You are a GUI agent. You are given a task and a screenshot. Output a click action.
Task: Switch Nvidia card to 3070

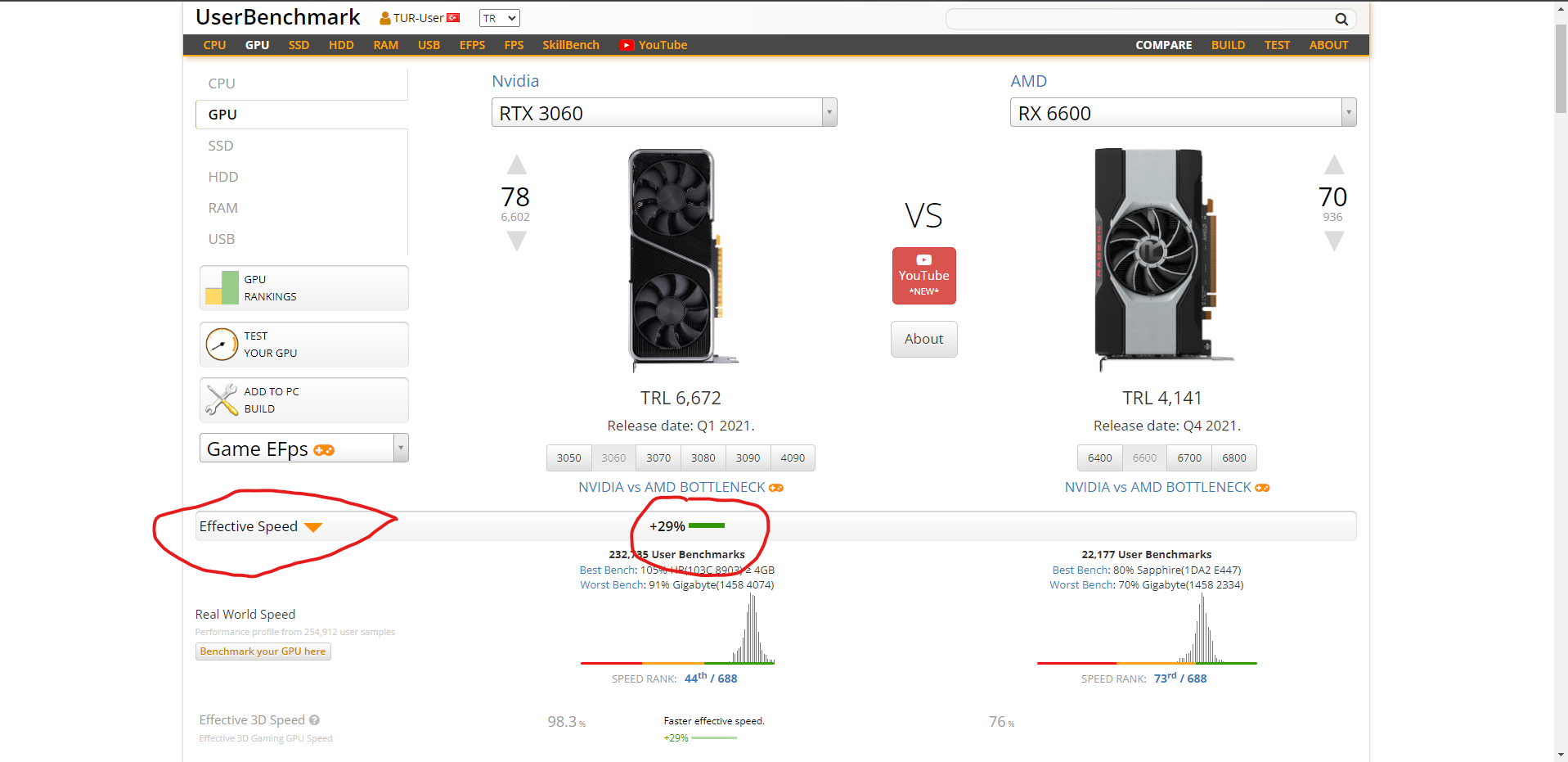pos(658,458)
